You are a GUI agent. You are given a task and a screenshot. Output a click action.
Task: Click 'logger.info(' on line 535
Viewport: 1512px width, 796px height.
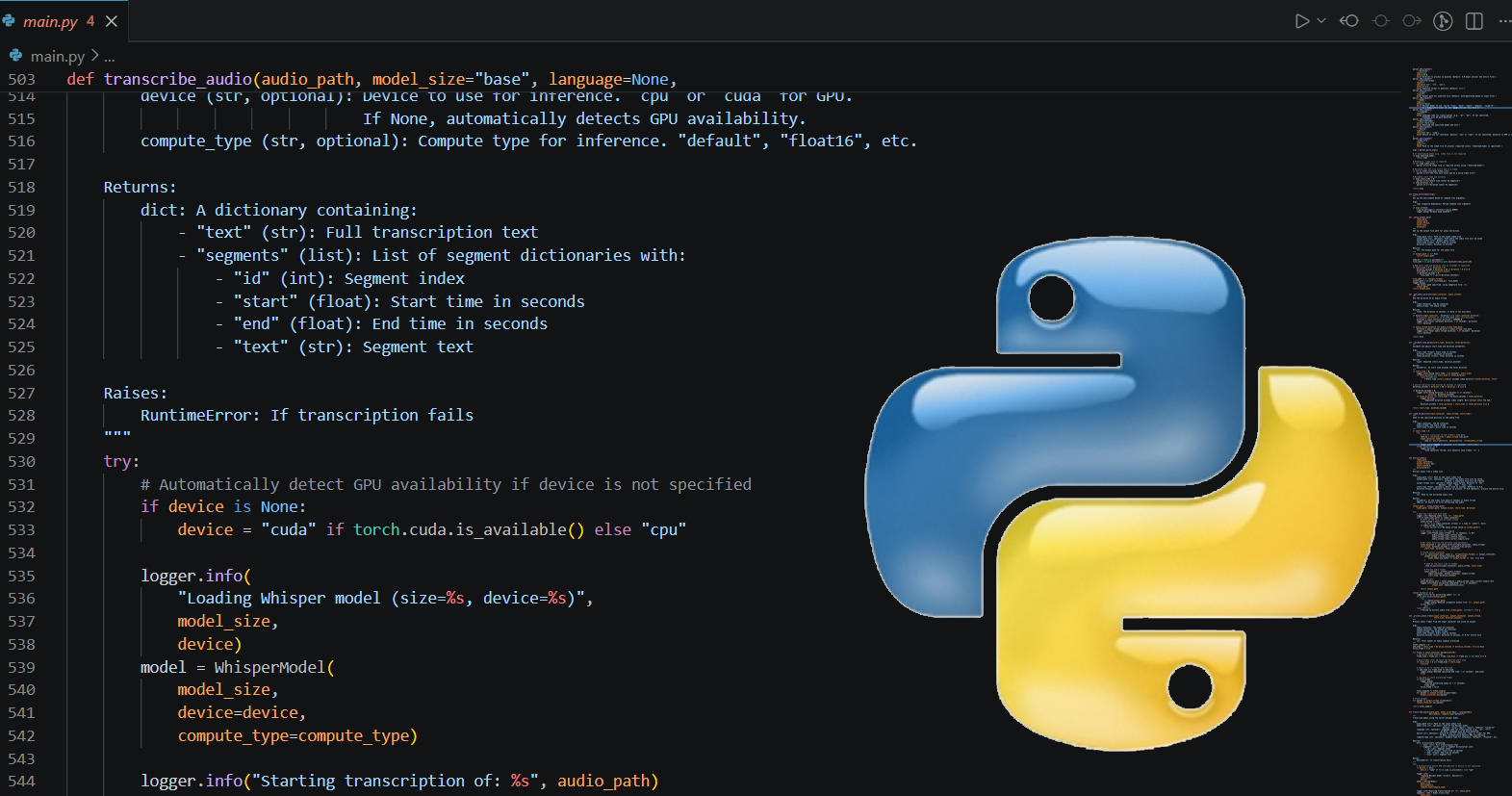click(x=196, y=577)
